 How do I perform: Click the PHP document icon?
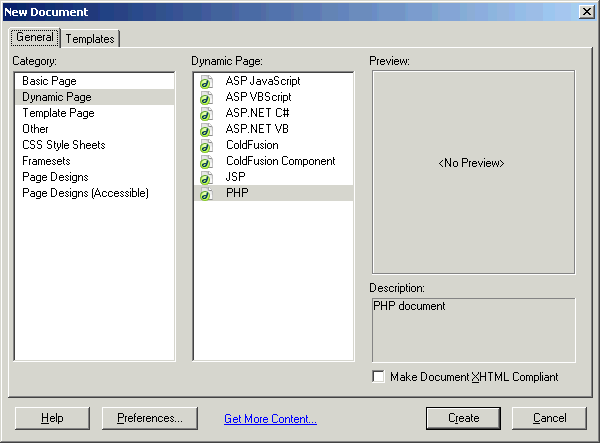pyautogui.click(x=206, y=194)
